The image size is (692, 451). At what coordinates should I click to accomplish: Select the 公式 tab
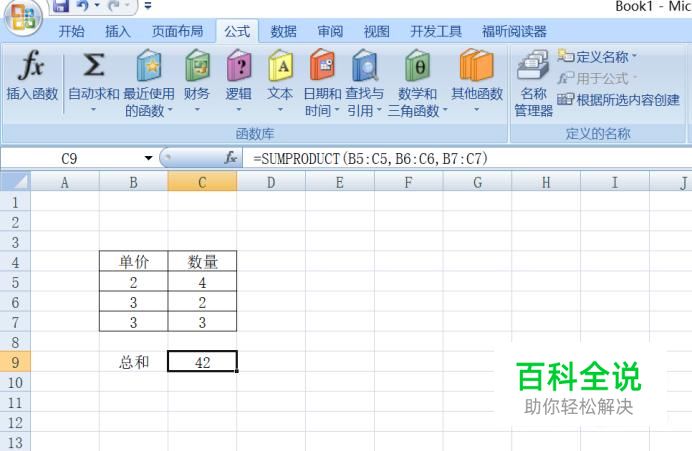click(237, 31)
